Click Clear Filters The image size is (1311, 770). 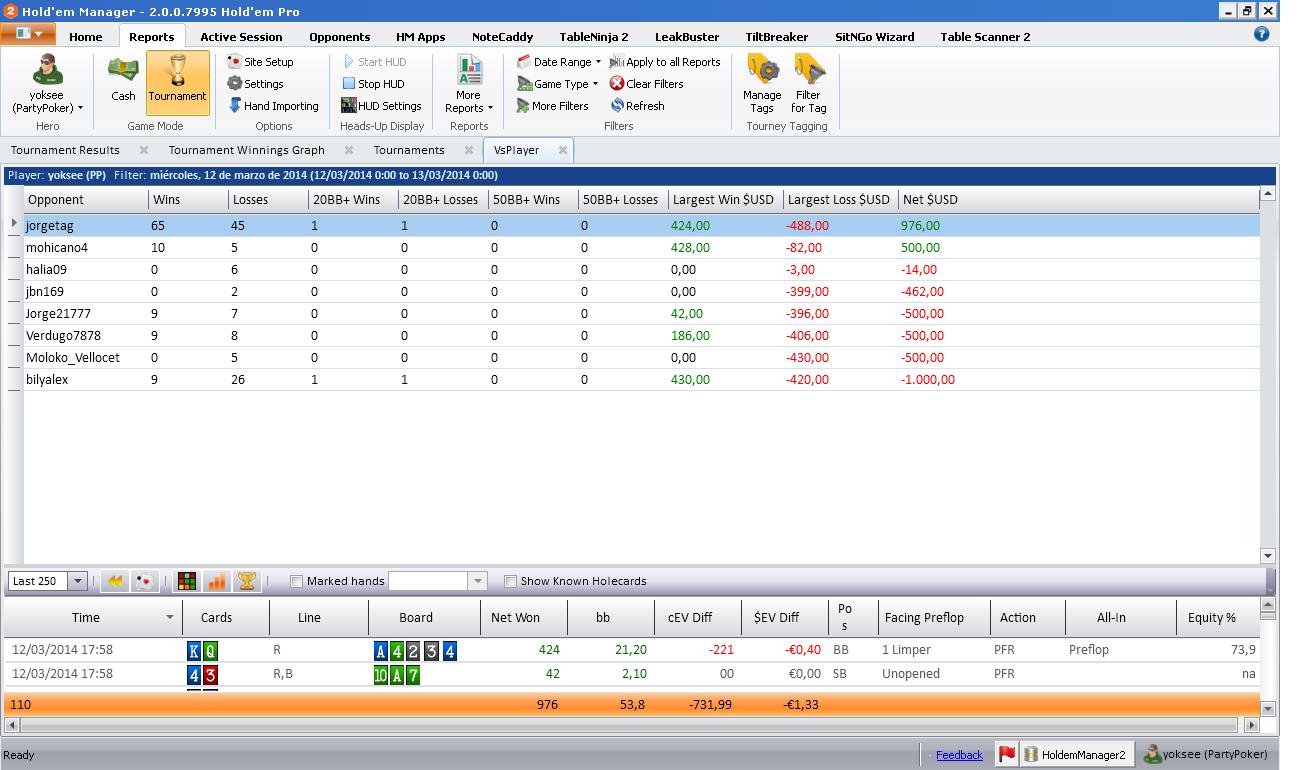tap(646, 84)
